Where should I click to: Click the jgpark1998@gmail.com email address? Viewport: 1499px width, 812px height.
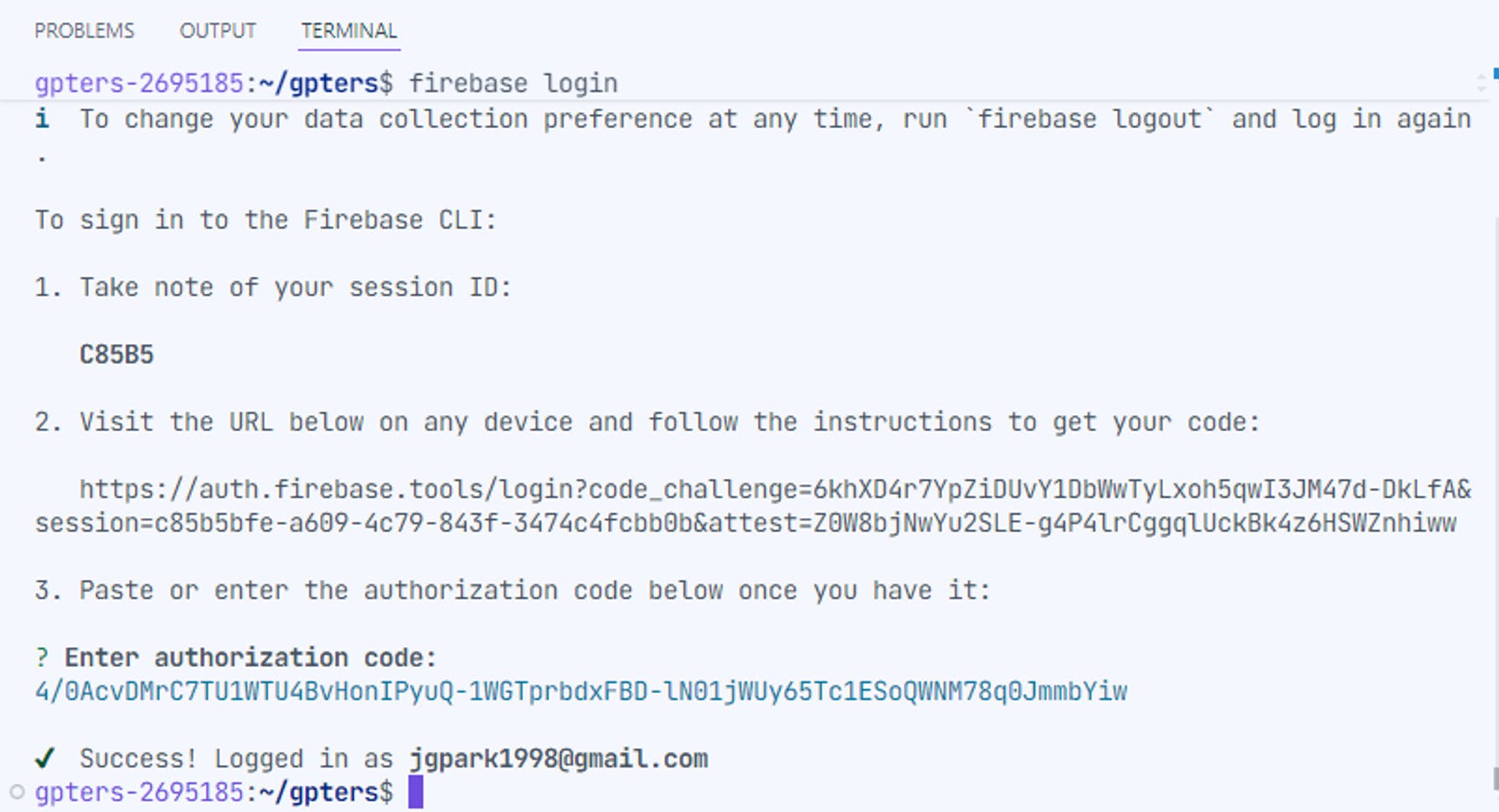pos(559,758)
